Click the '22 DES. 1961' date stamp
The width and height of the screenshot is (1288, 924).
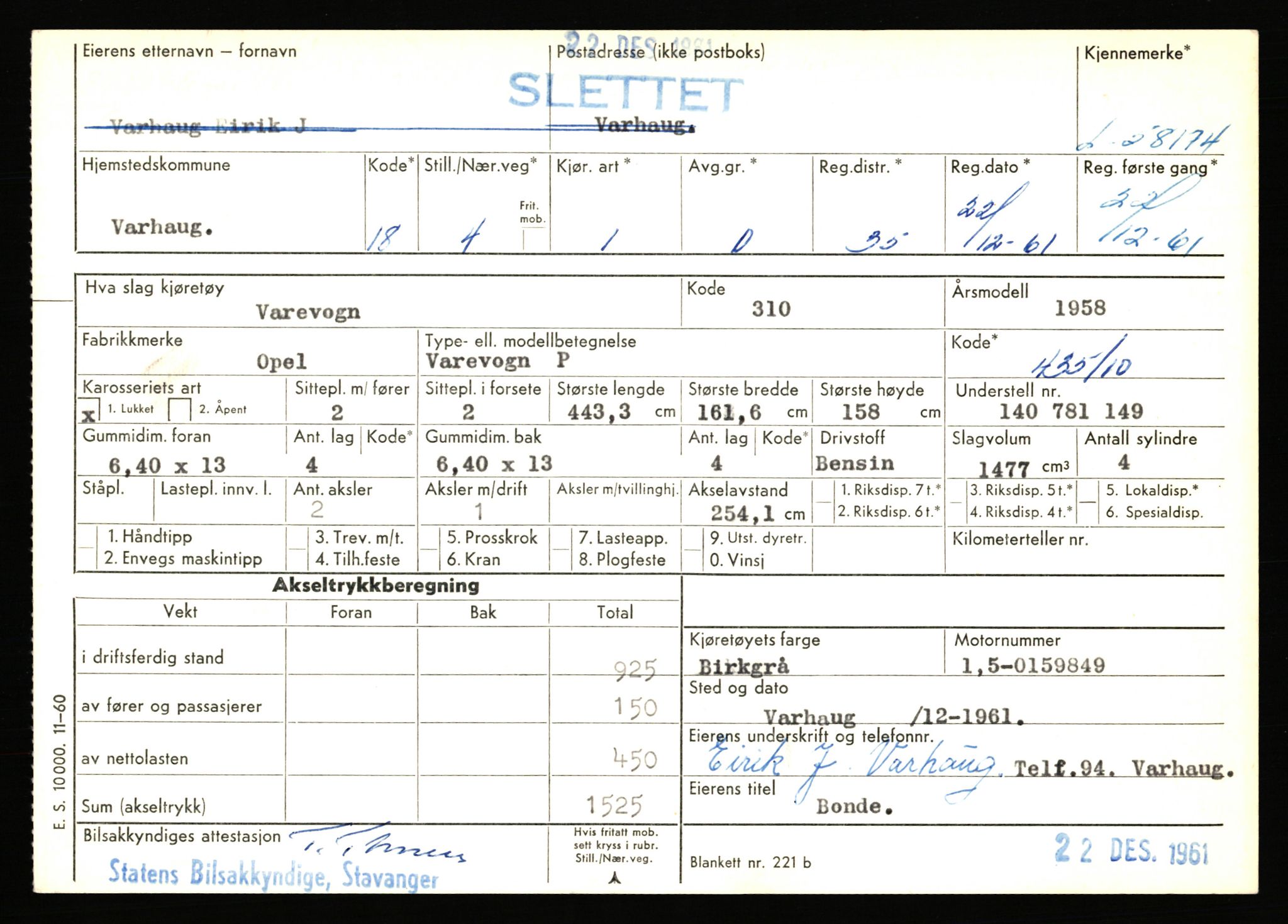(x=1131, y=850)
